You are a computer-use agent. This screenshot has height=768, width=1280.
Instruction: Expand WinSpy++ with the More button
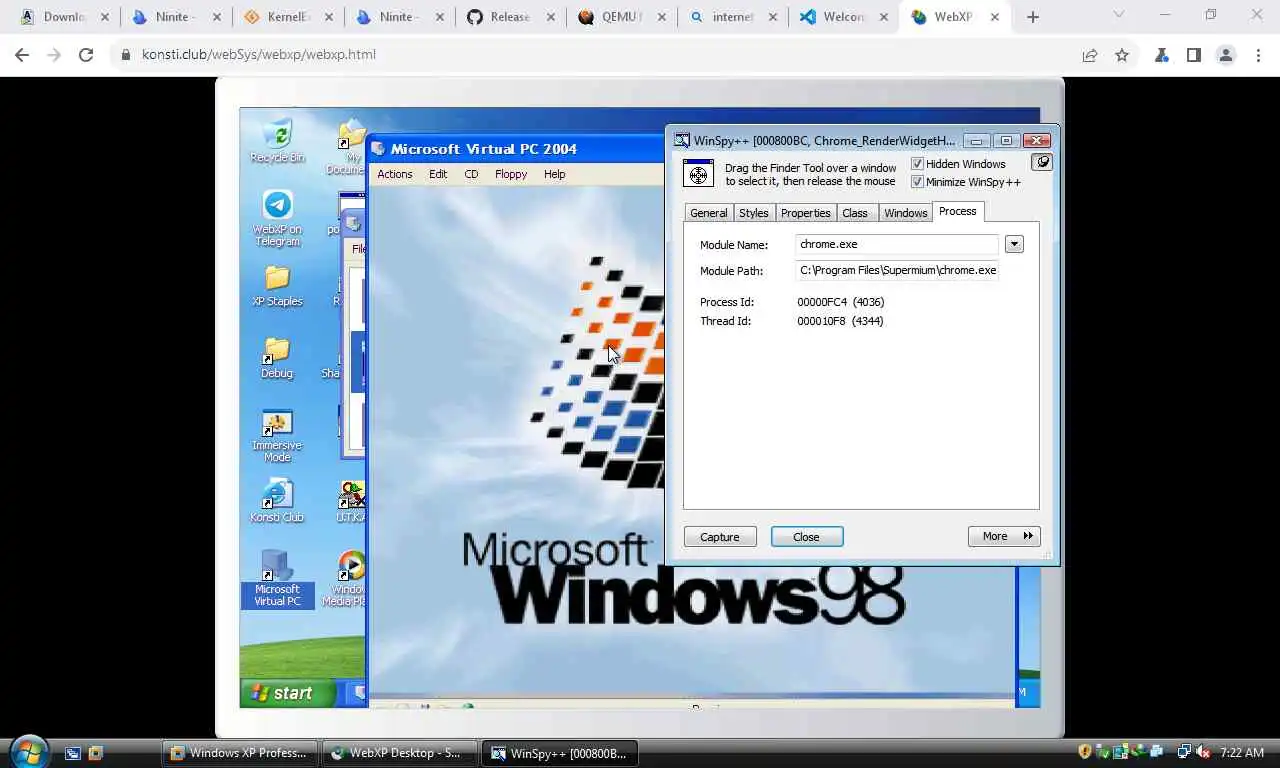point(1004,537)
